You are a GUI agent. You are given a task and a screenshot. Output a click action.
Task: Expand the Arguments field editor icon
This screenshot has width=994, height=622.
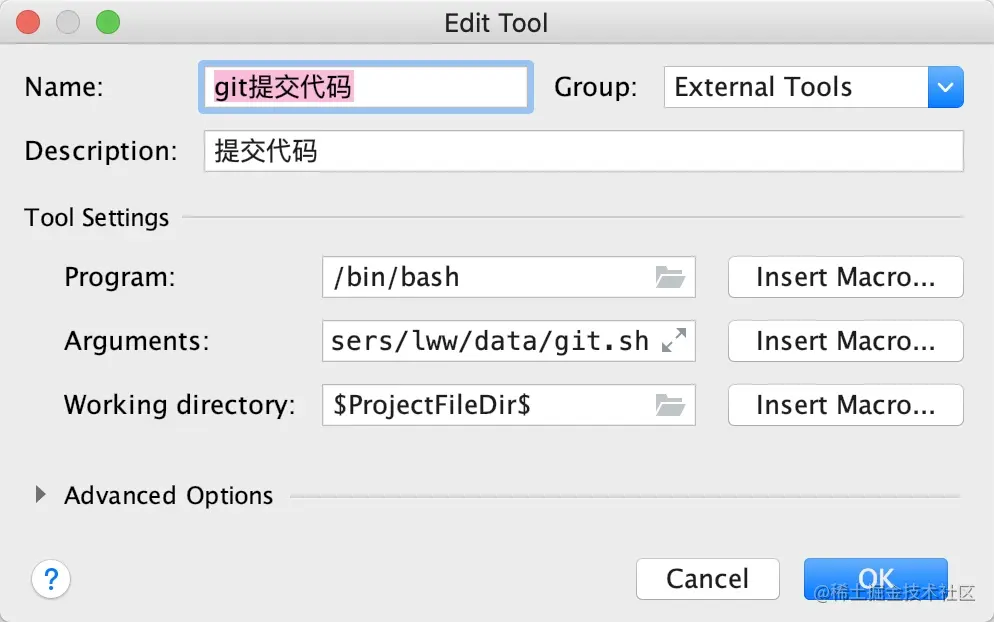coord(675,341)
